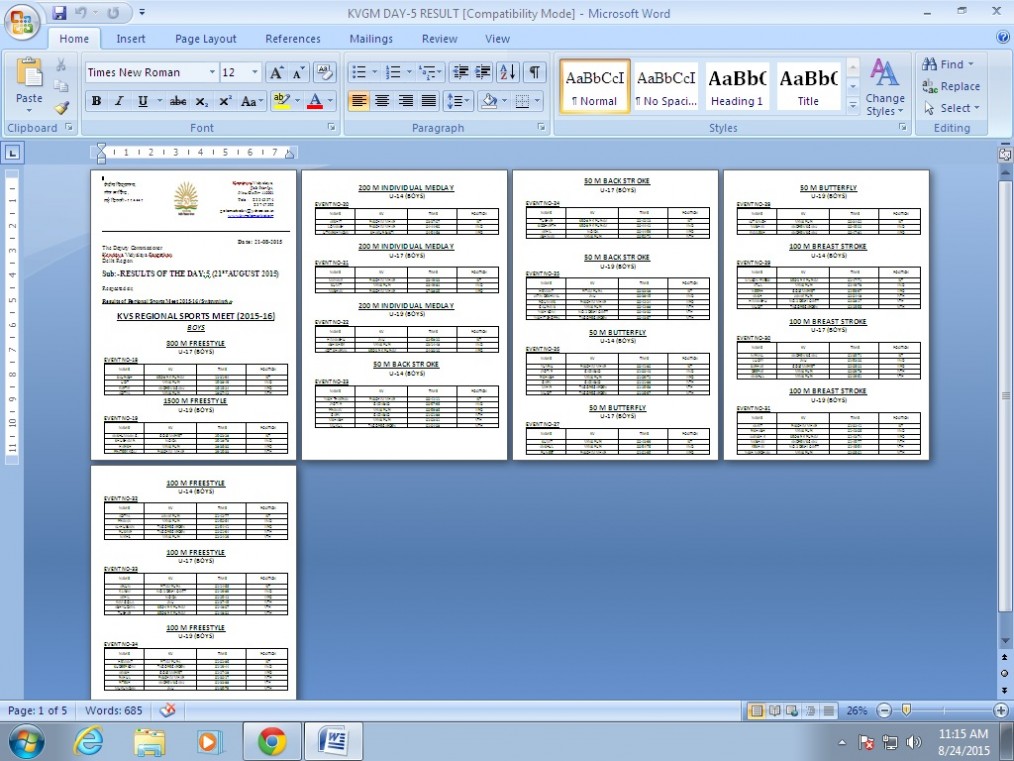Click the Show/Hide paragraph marks icon
This screenshot has height=761, width=1014.
point(535,73)
